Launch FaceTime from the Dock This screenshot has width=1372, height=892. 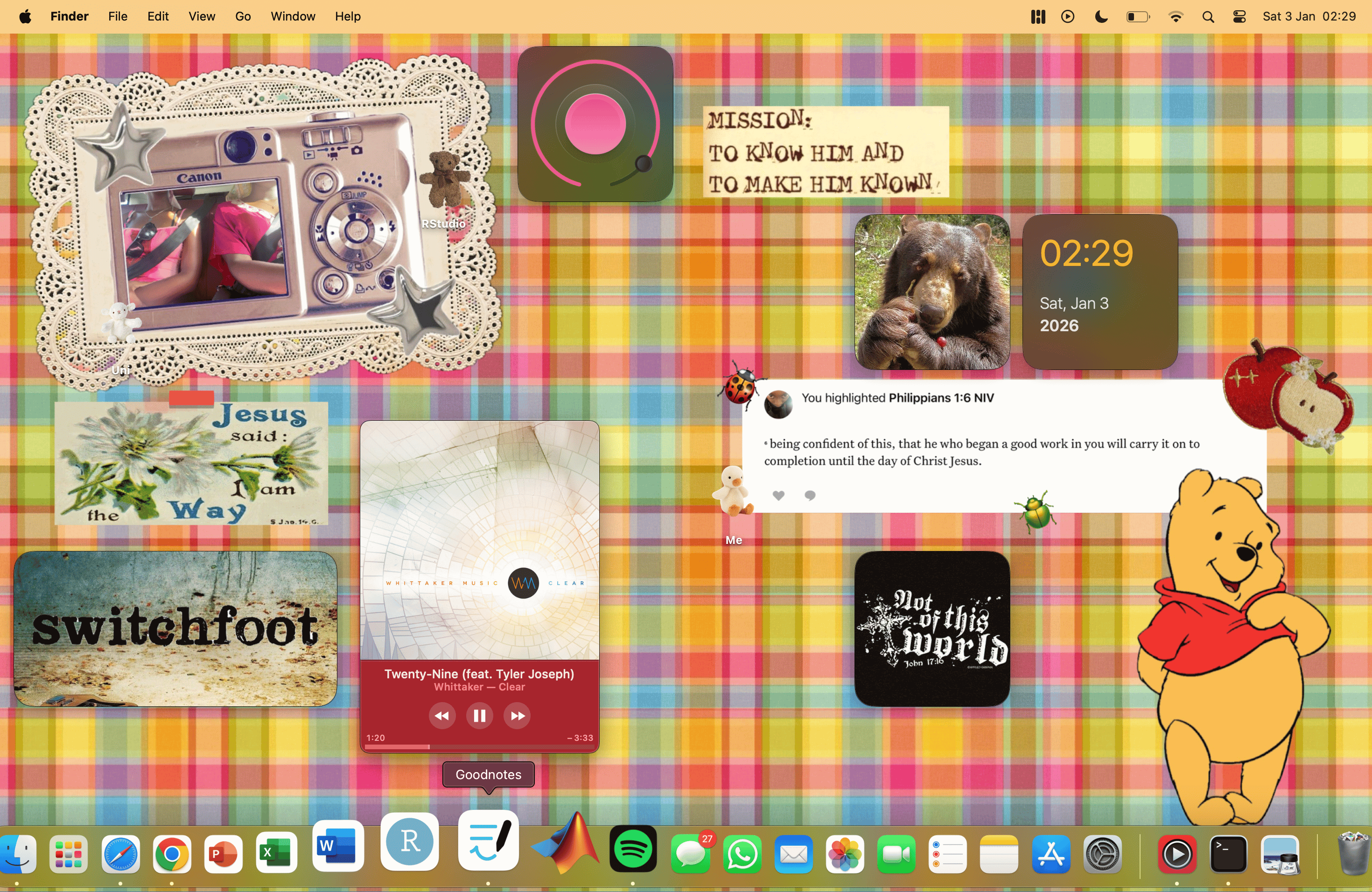point(896,853)
